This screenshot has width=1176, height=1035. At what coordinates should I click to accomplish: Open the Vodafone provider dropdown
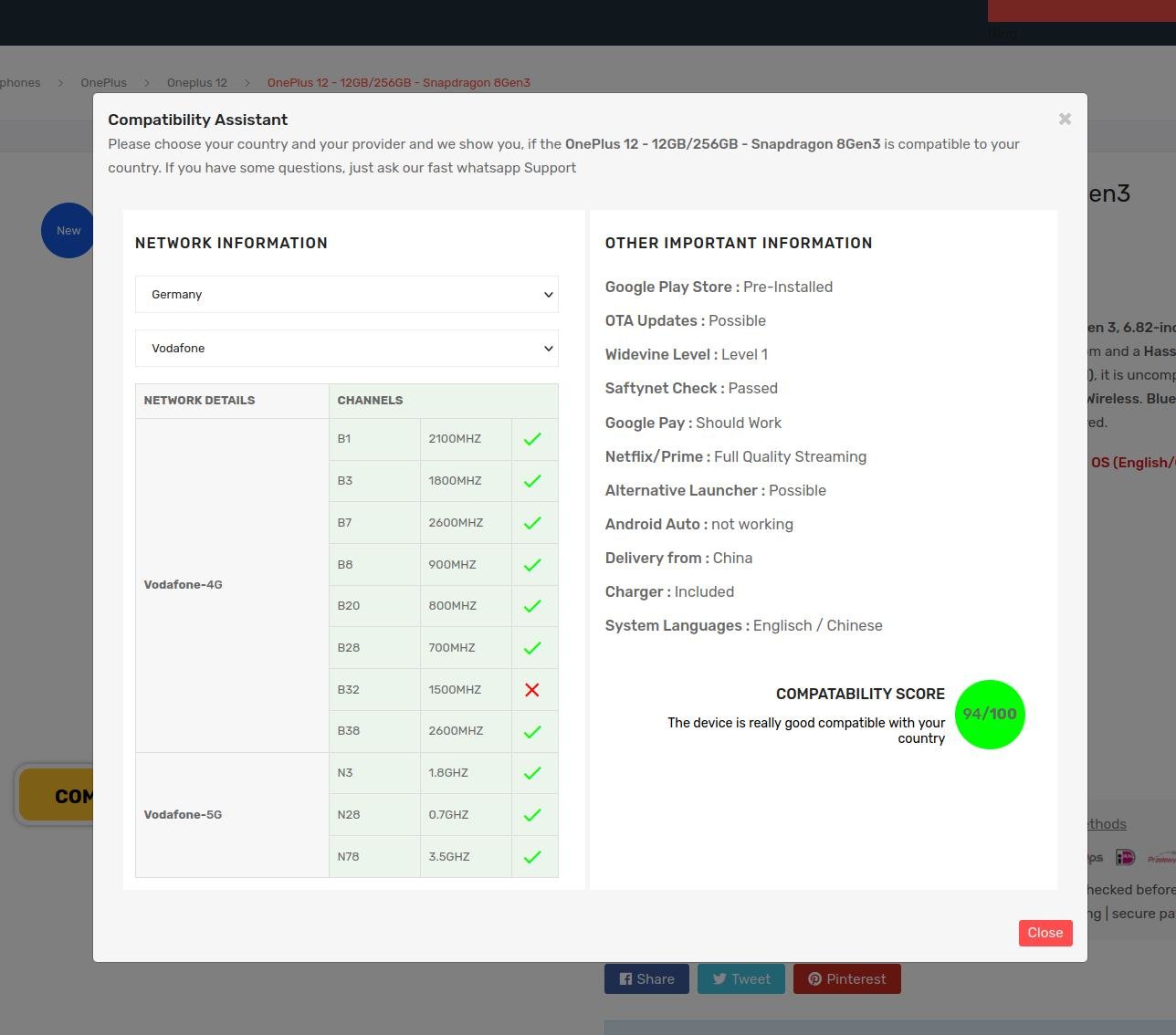pyautogui.click(x=347, y=349)
